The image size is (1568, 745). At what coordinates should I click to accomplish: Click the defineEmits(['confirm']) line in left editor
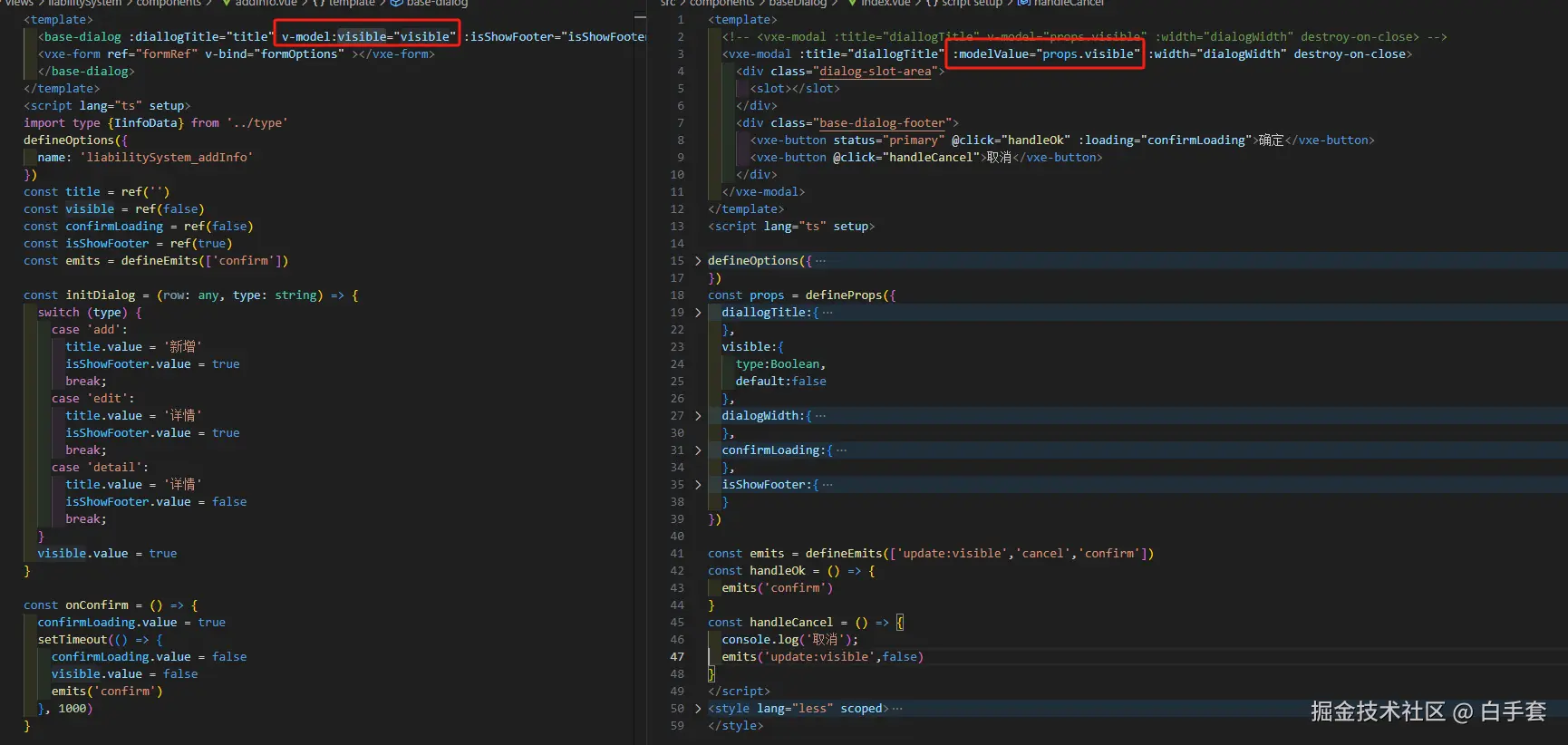[156, 261]
